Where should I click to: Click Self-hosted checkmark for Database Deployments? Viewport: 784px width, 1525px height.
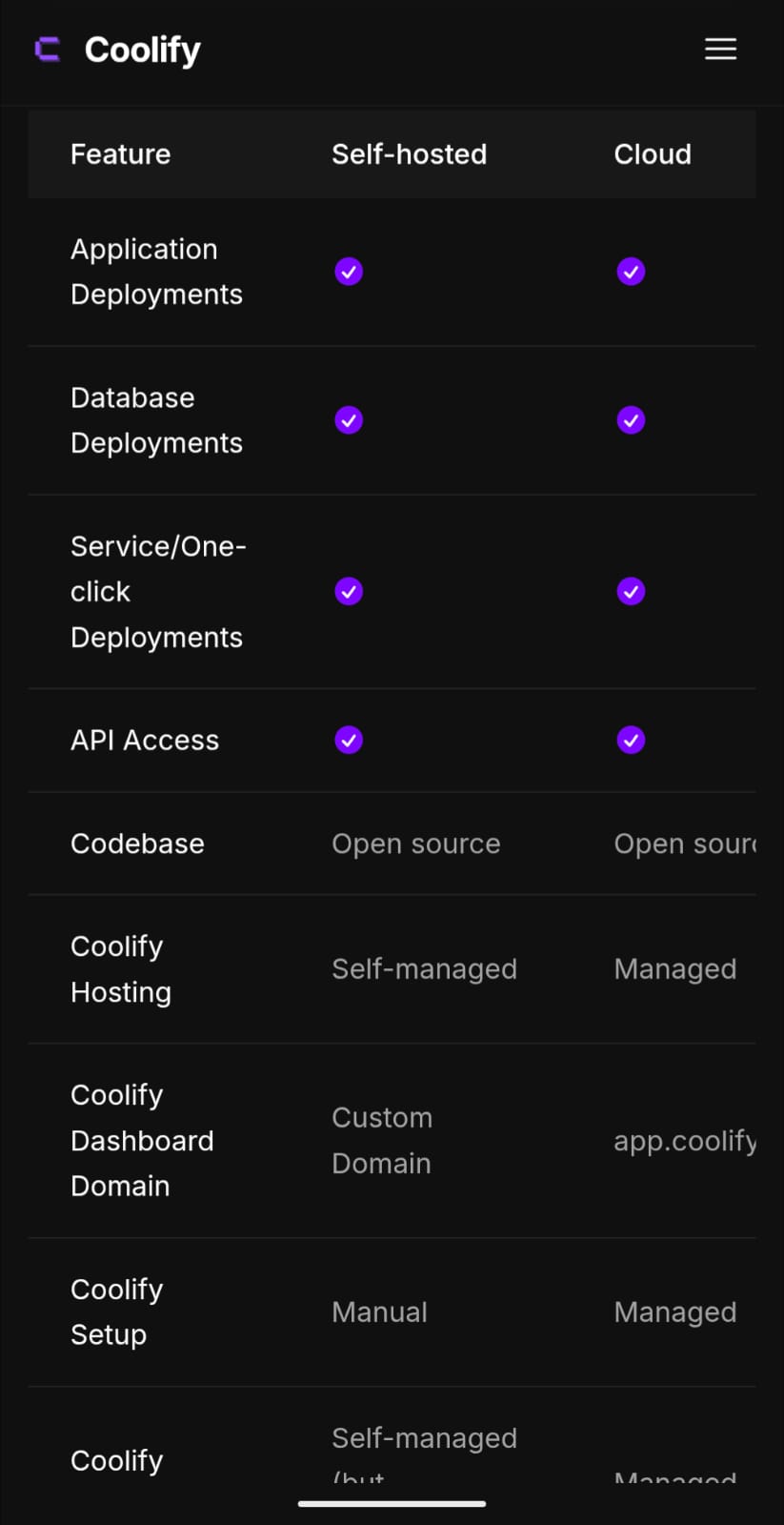click(x=349, y=420)
